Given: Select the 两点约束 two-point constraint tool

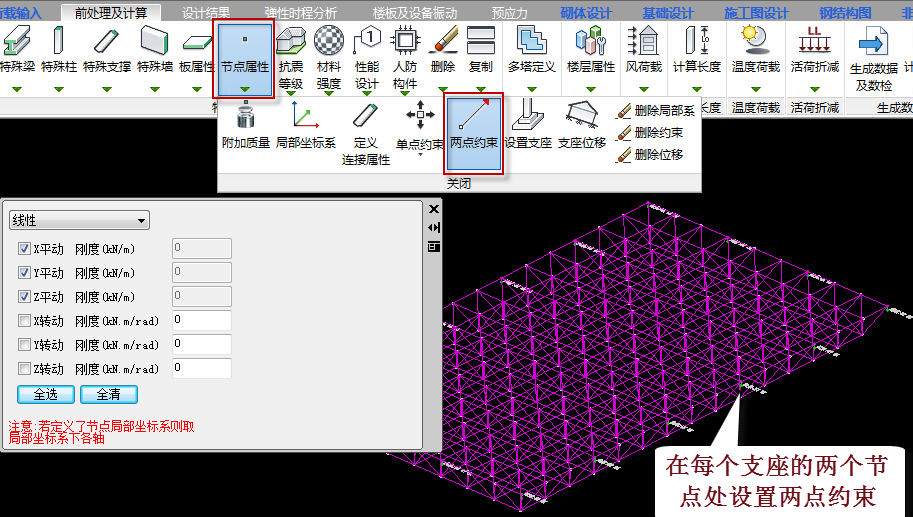Looking at the screenshot, I should click(x=474, y=134).
